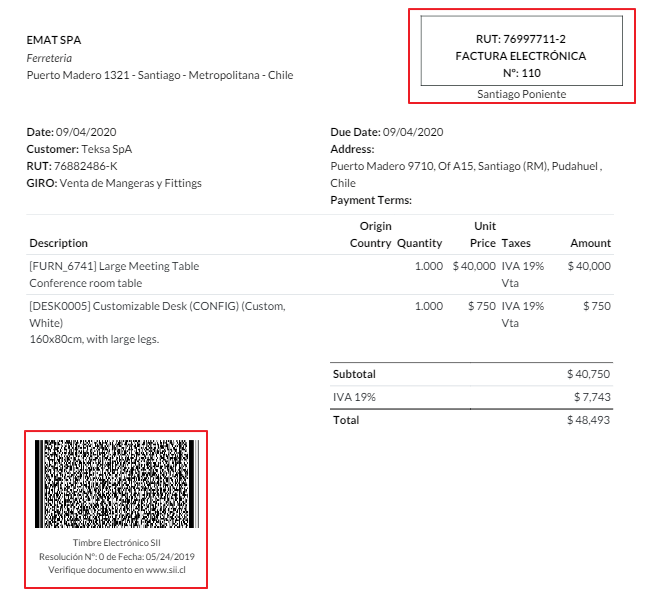645x599 pixels.
Task: Click the customer RUT 76882486-K
Action: click(85, 166)
